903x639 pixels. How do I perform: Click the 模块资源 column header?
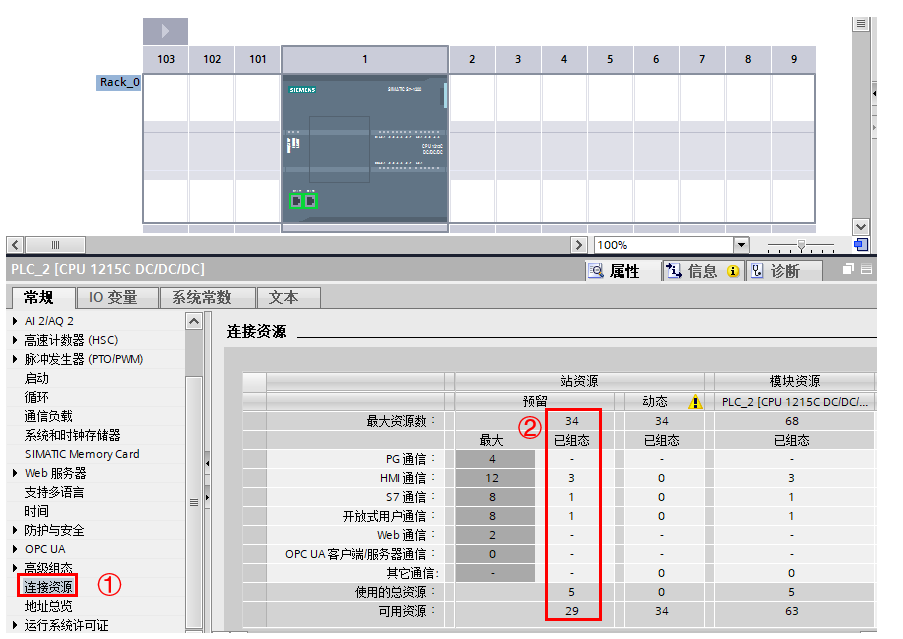795,381
